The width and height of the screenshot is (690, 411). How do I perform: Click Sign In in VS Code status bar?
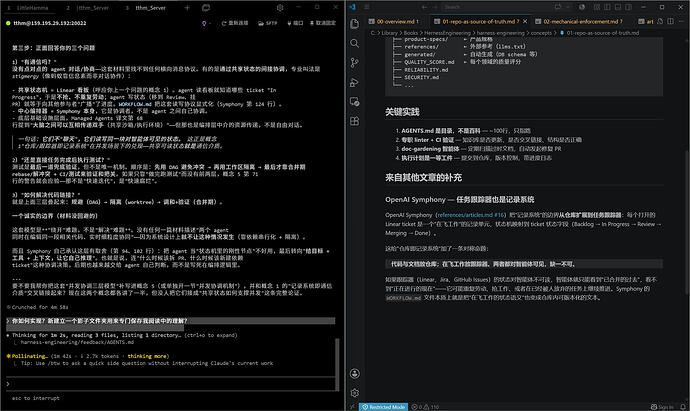tap(662, 407)
